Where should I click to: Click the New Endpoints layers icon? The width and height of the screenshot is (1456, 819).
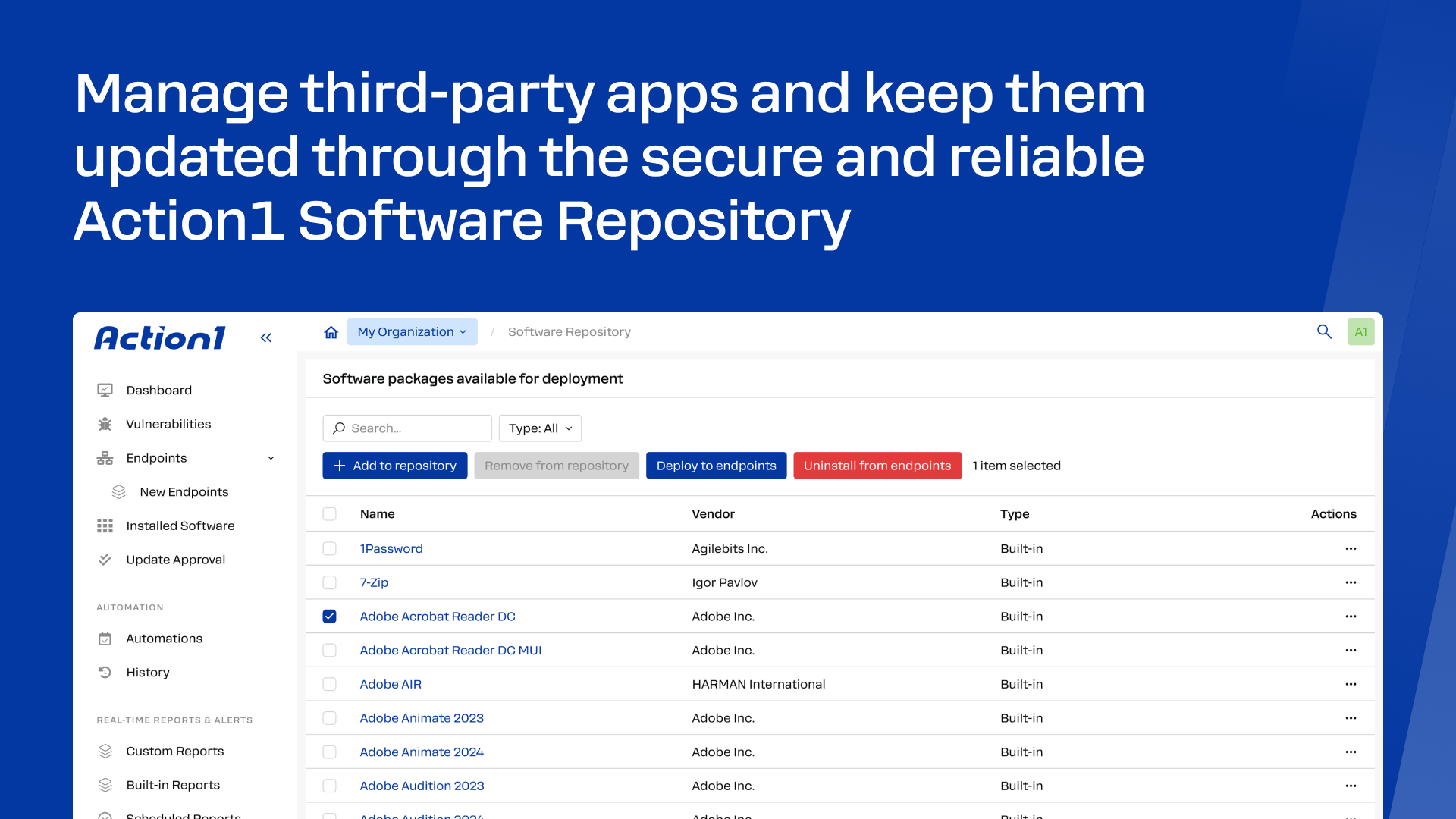(x=118, y=492)
